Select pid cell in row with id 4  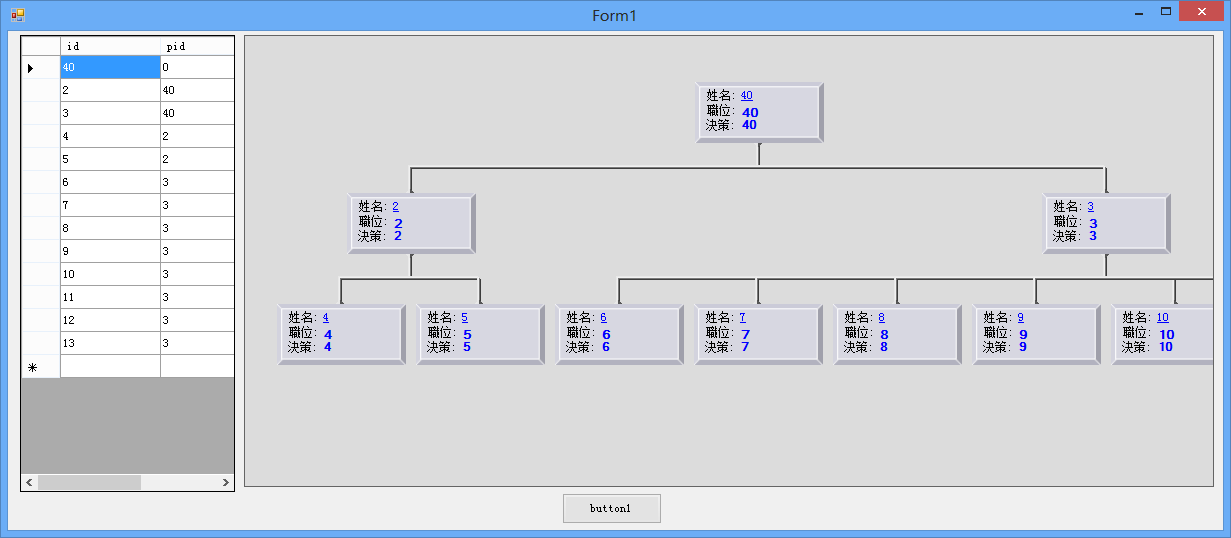[197, 136]
